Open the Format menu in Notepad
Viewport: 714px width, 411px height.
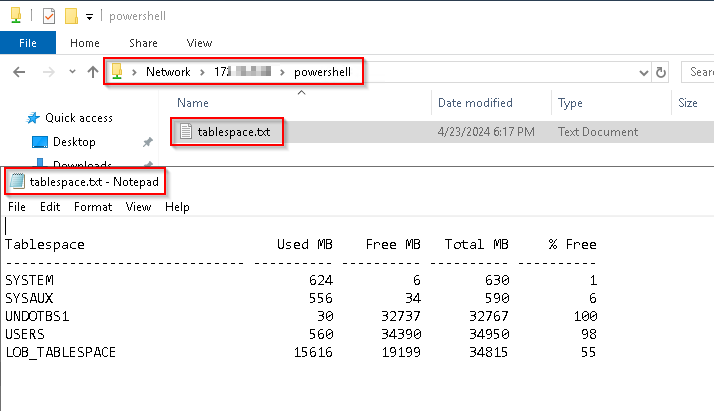point(93,207)
